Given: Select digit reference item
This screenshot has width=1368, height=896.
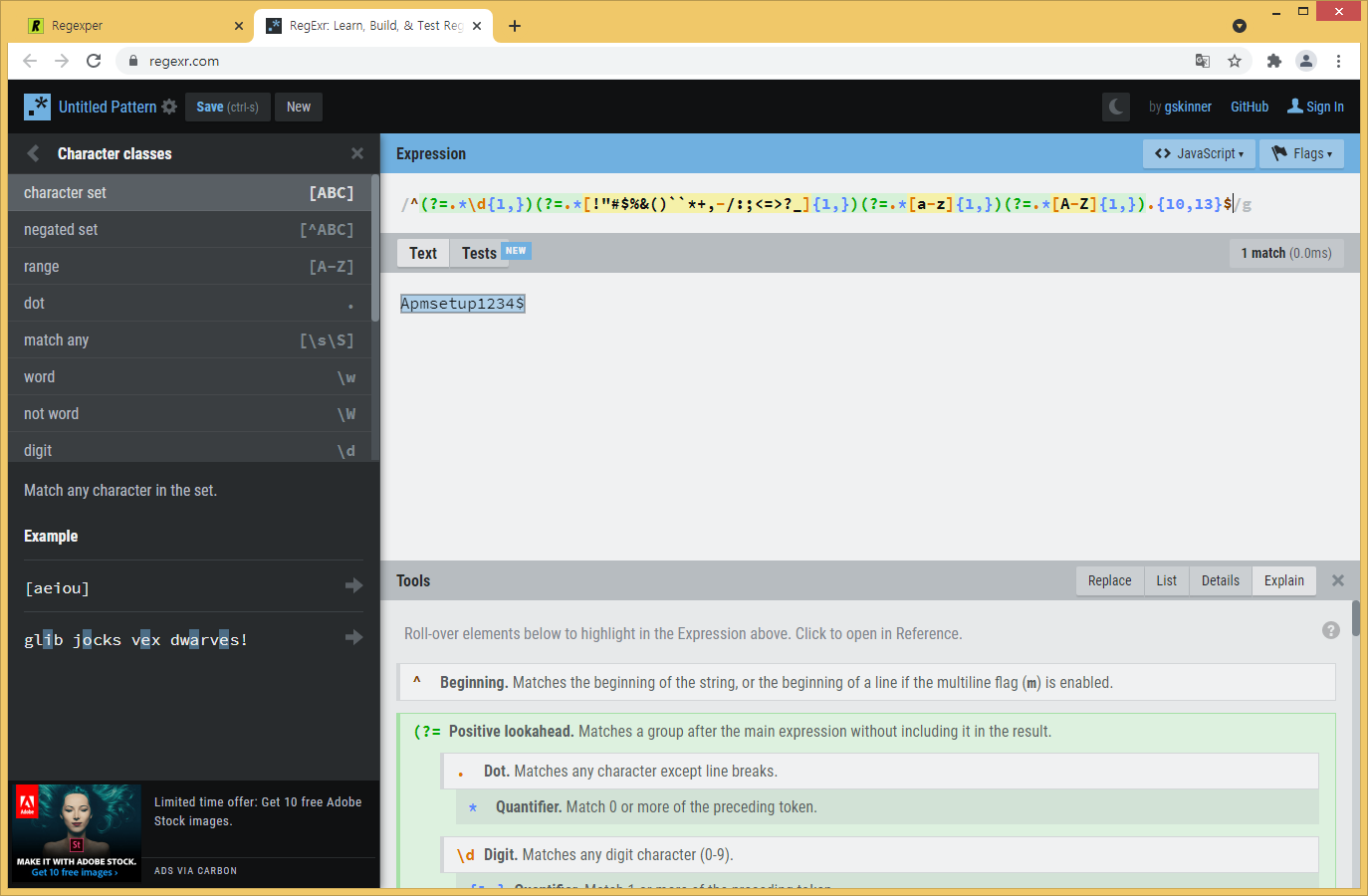Looking at the screenshot, I should point(189,448).
